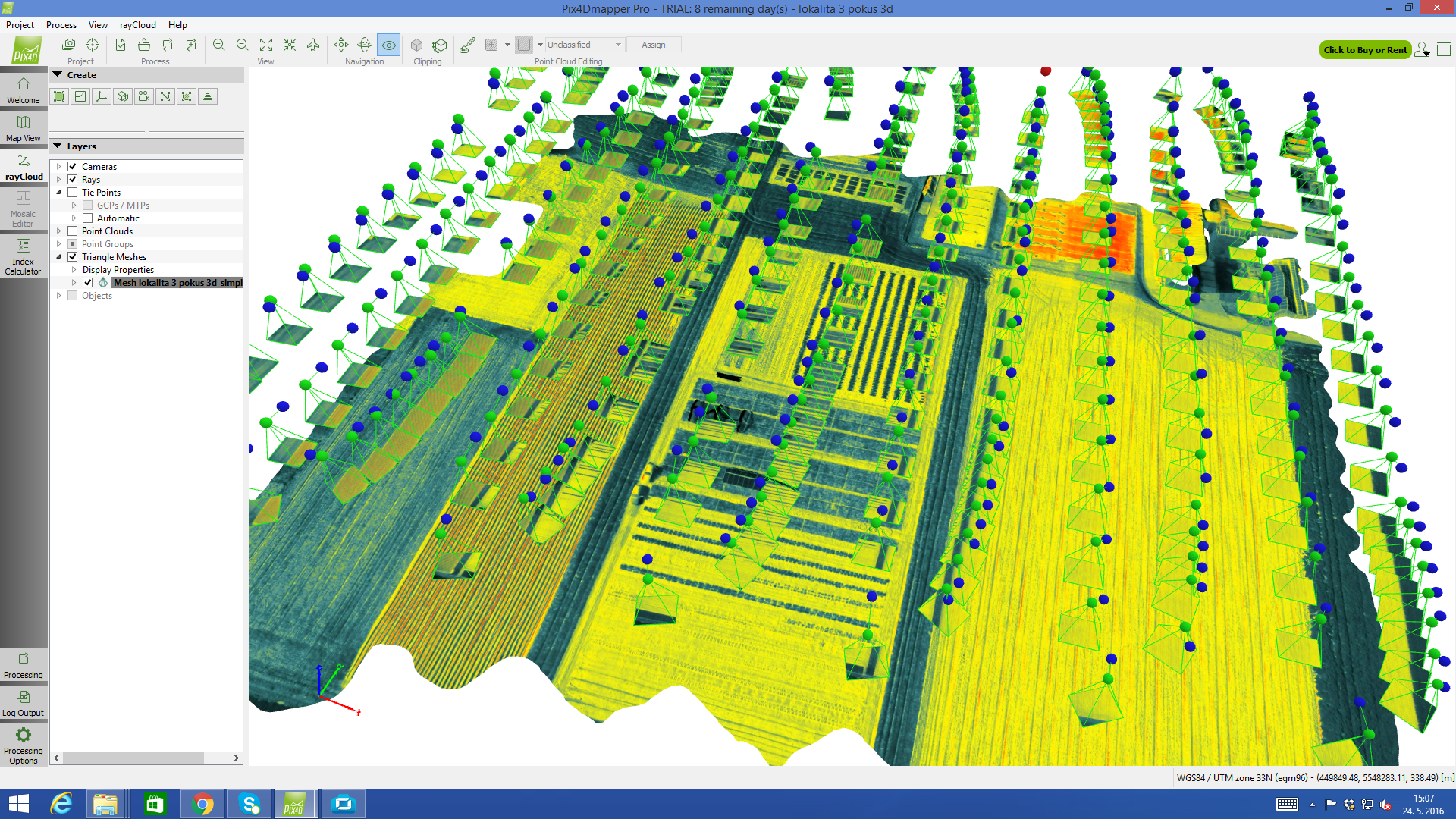Switch to the Map View
Image resolution: width=1456 pixels, height=819 pixels.
click(x=24, y=128)
